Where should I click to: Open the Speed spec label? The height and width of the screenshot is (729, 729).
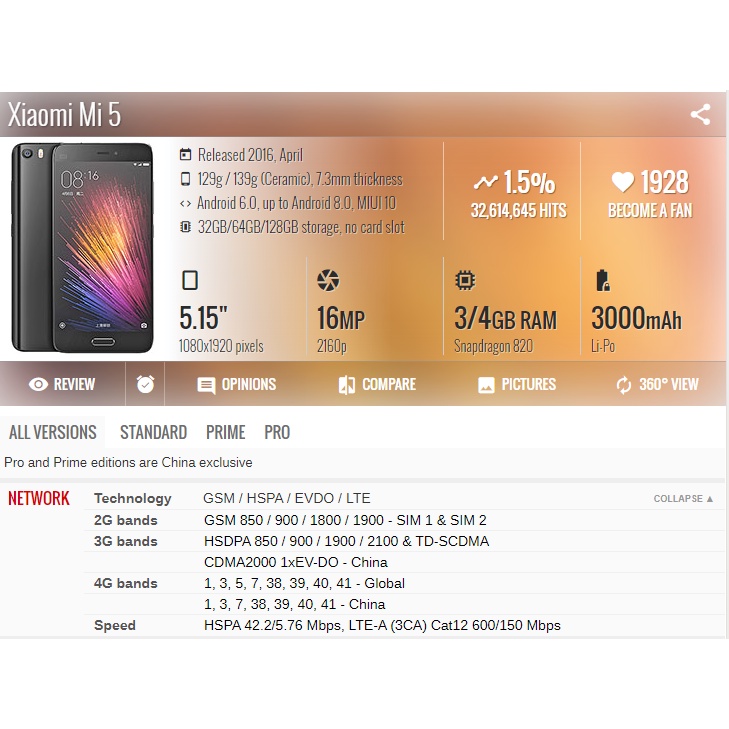tap(115, 625)
